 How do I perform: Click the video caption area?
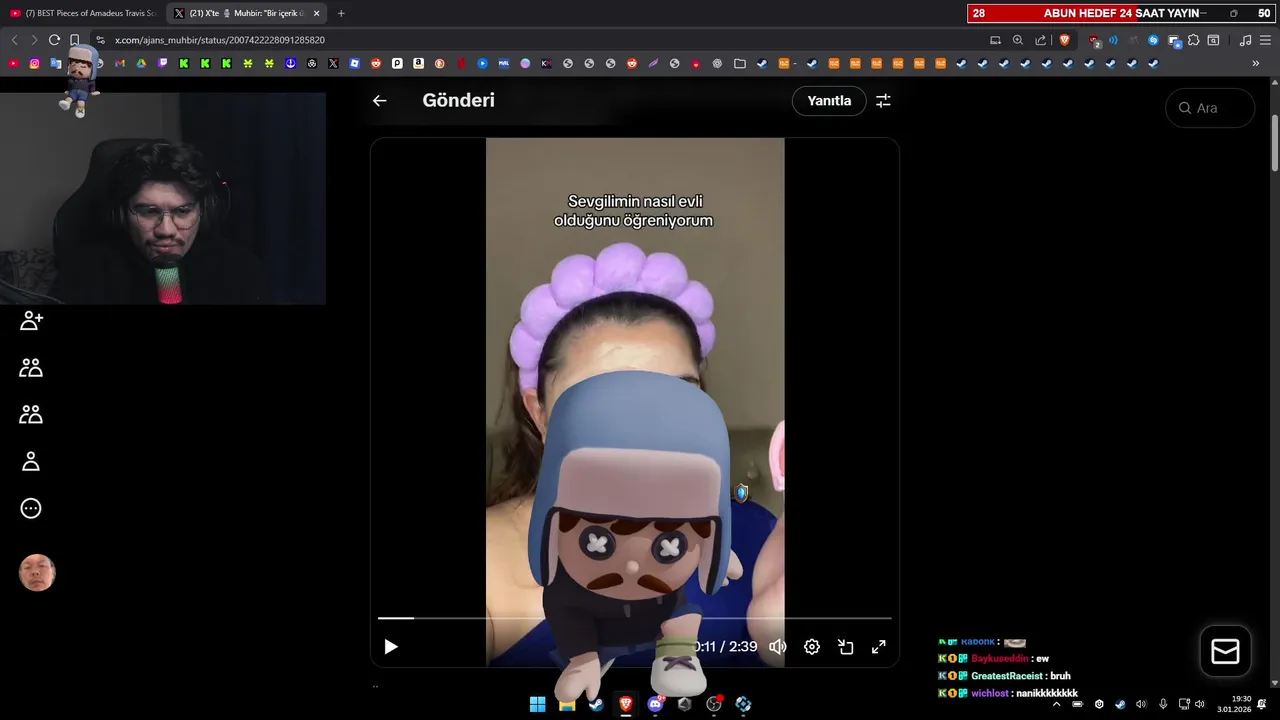[x=634, y=210]
